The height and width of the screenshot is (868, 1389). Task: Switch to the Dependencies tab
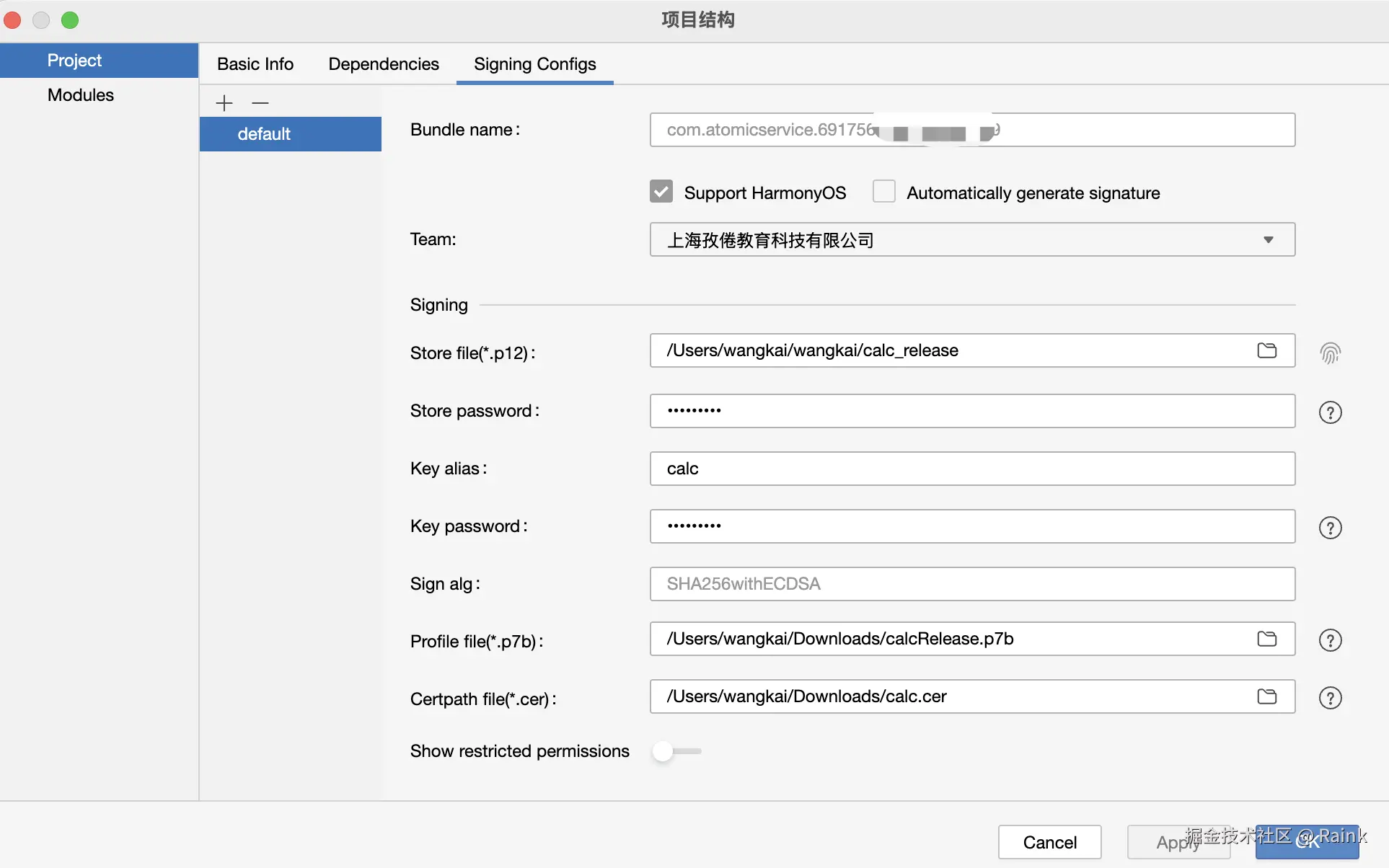[x=383, y=64]
